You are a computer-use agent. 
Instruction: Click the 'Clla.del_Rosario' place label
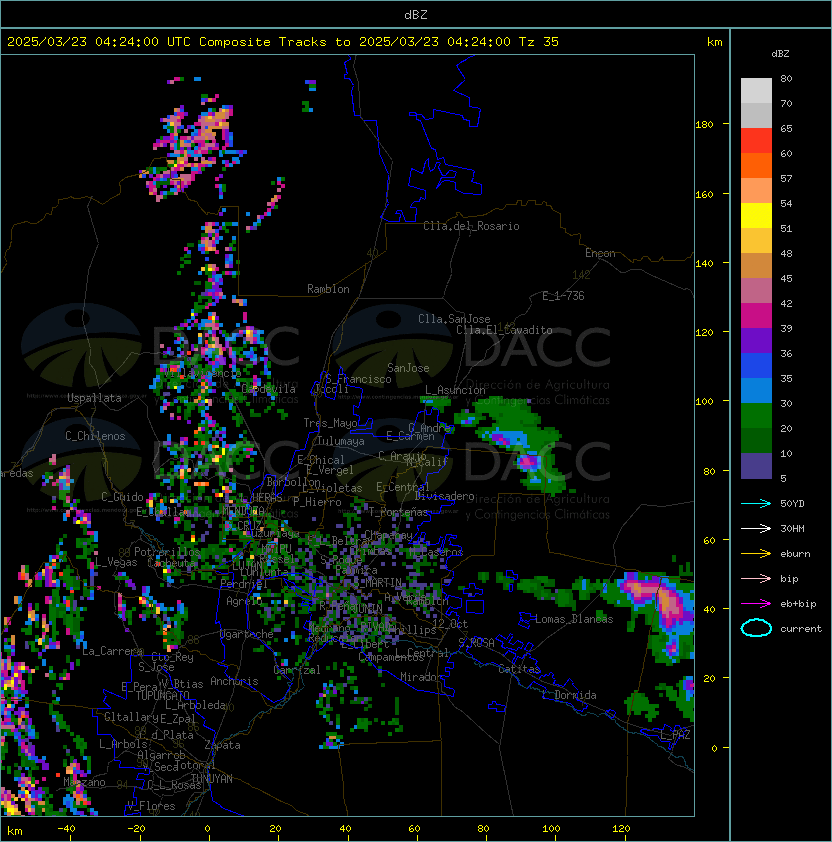click(x=471, y=226)
